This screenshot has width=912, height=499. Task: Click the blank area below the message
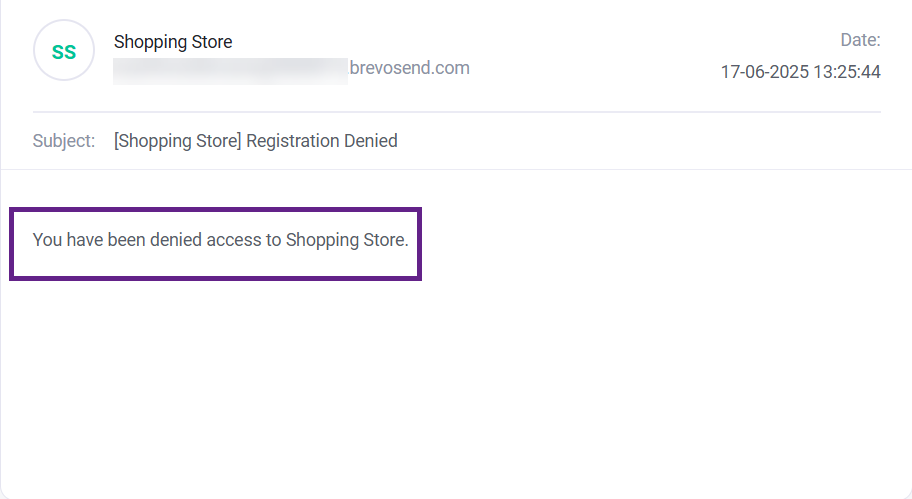[x=456, y=390]
